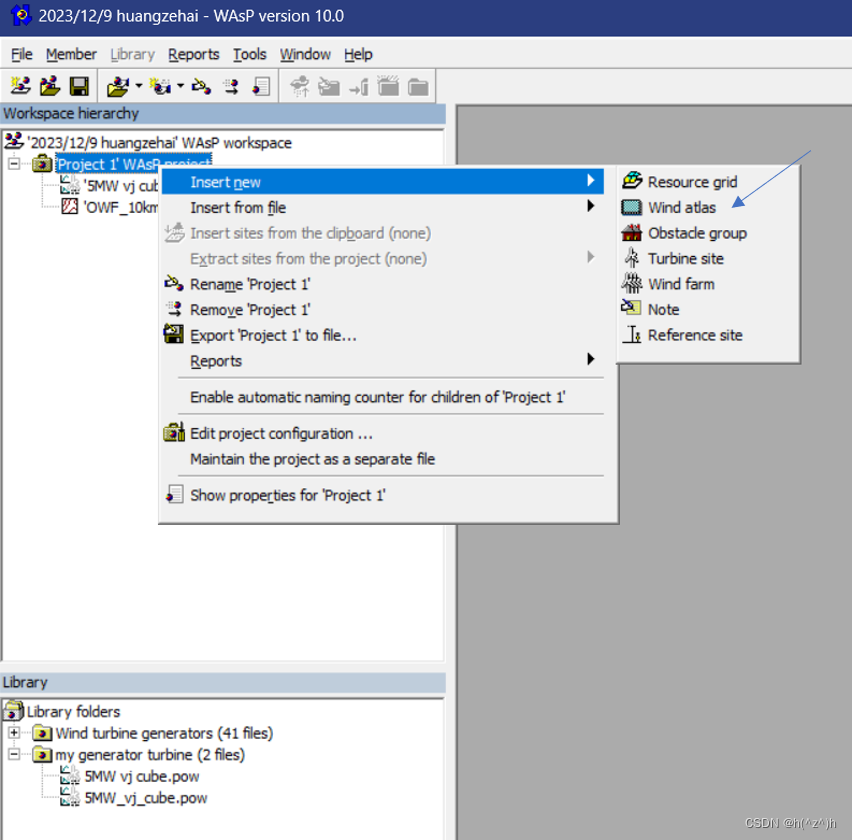Select the WAsP workspace root label
The image size is (852, 840).
160,142
